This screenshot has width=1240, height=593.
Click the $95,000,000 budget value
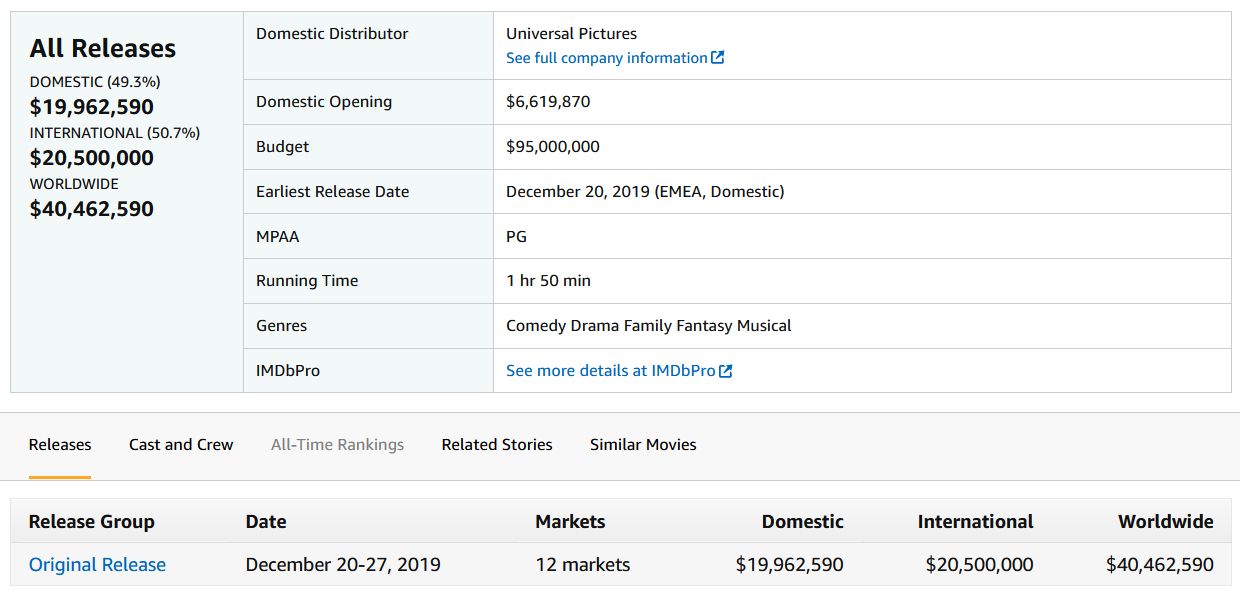click(x=553, y=147)
